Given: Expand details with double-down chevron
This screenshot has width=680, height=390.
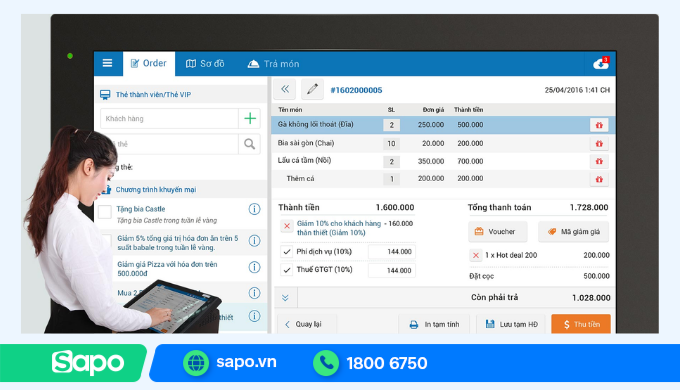Looking at the screenshot, I should coord(285,298).
